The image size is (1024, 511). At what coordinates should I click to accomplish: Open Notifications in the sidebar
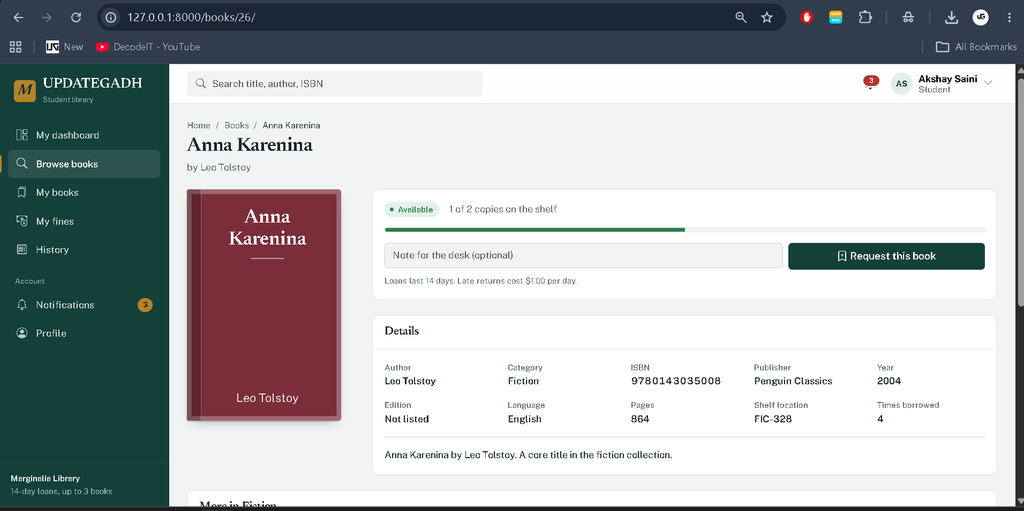click(x=84, y=305)
